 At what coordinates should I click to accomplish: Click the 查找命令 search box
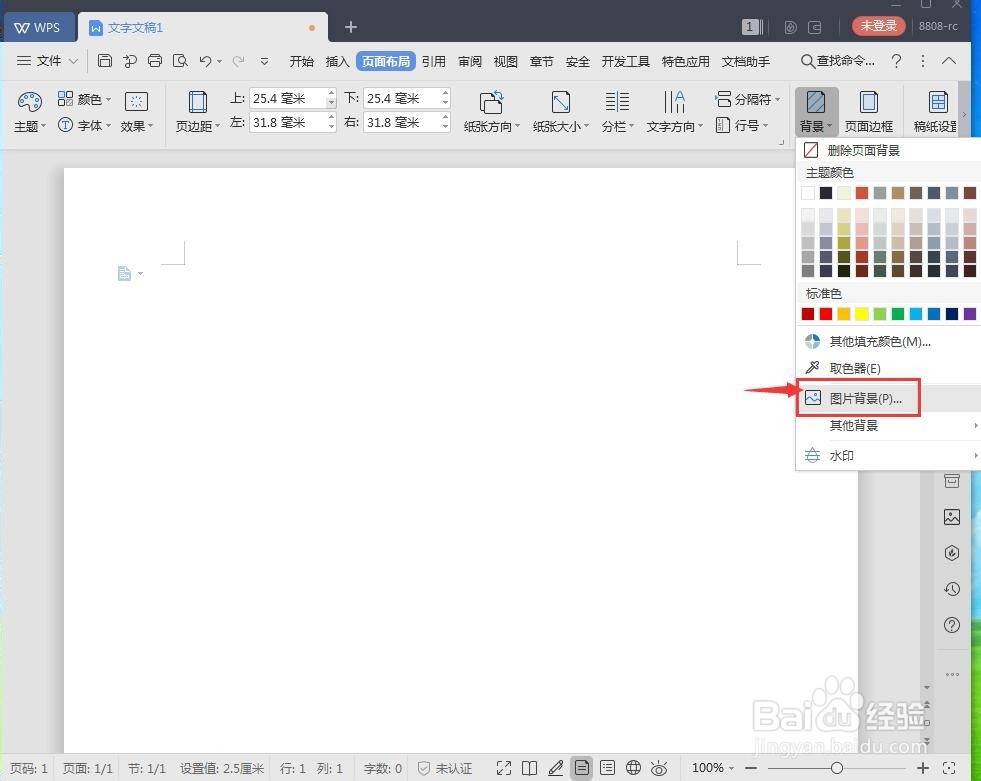pyautogui.click(x=838, y=61)
